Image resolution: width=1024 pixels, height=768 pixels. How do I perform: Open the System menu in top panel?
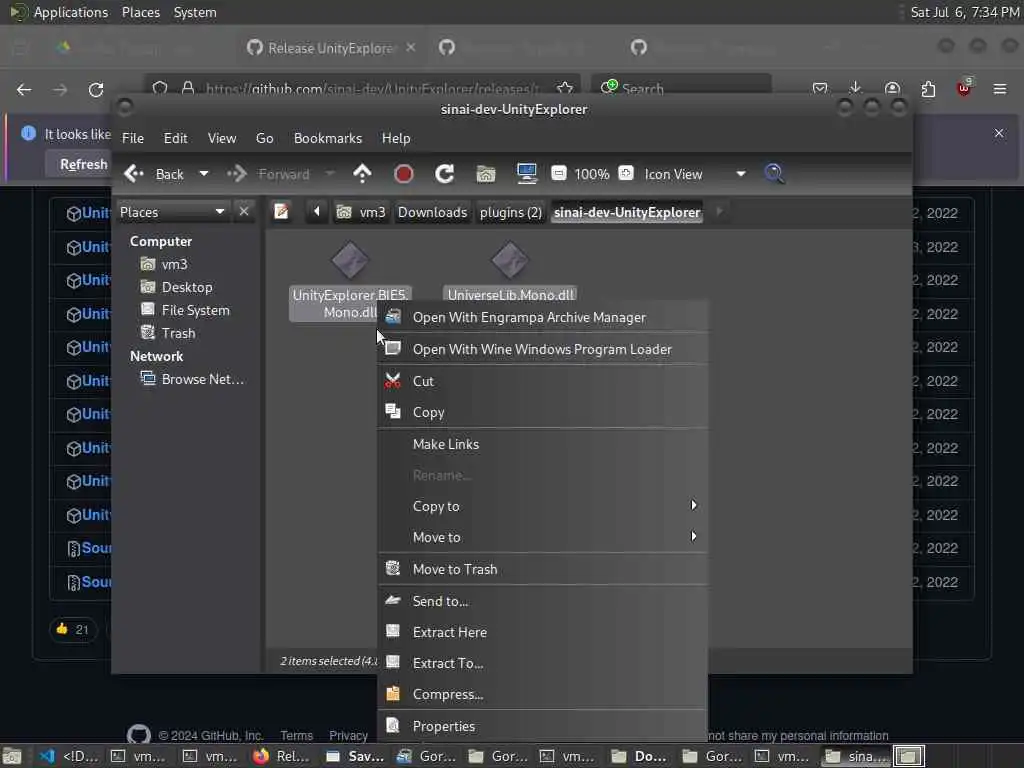pos(195,12)
